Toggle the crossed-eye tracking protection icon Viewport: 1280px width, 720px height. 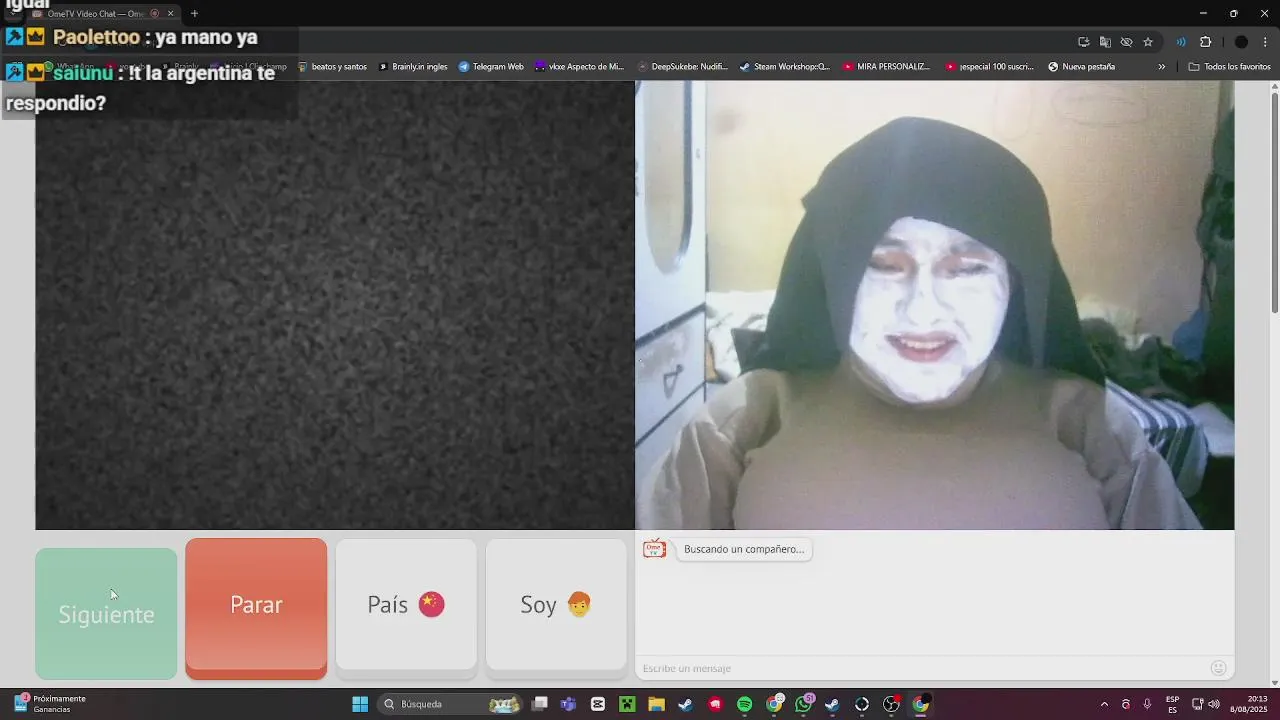tap(1126, 42)
